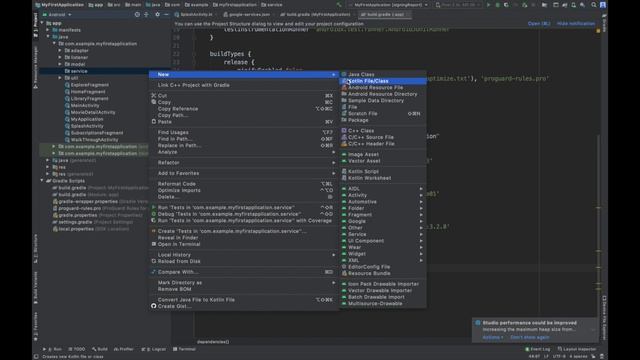Click Kotlin Worksheet icon entry
Image resolution: width=640 pixels, height=360 pixels.
coord(344,178)
